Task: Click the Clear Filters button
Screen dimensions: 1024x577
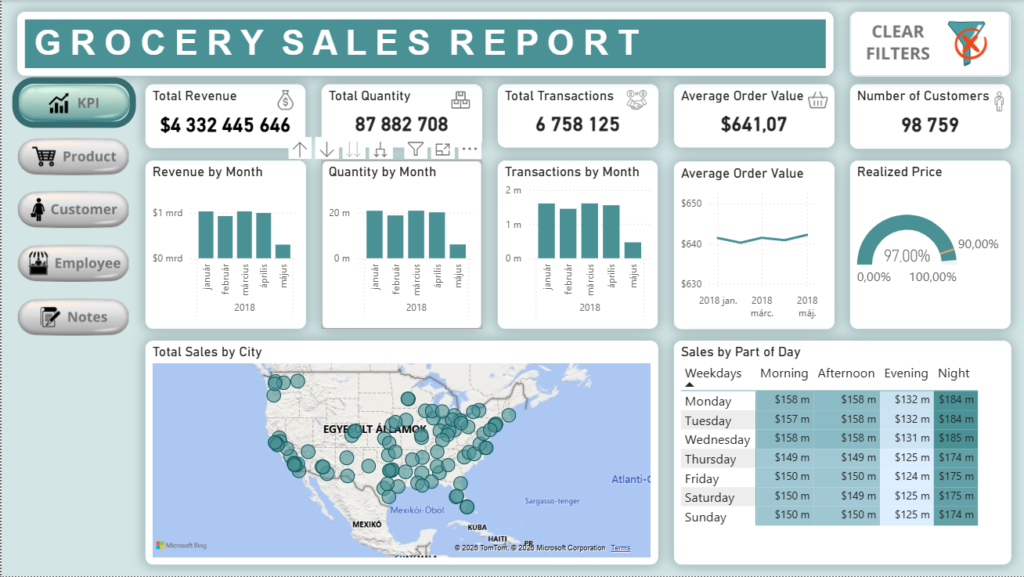Action: click(x=927, y=44)
